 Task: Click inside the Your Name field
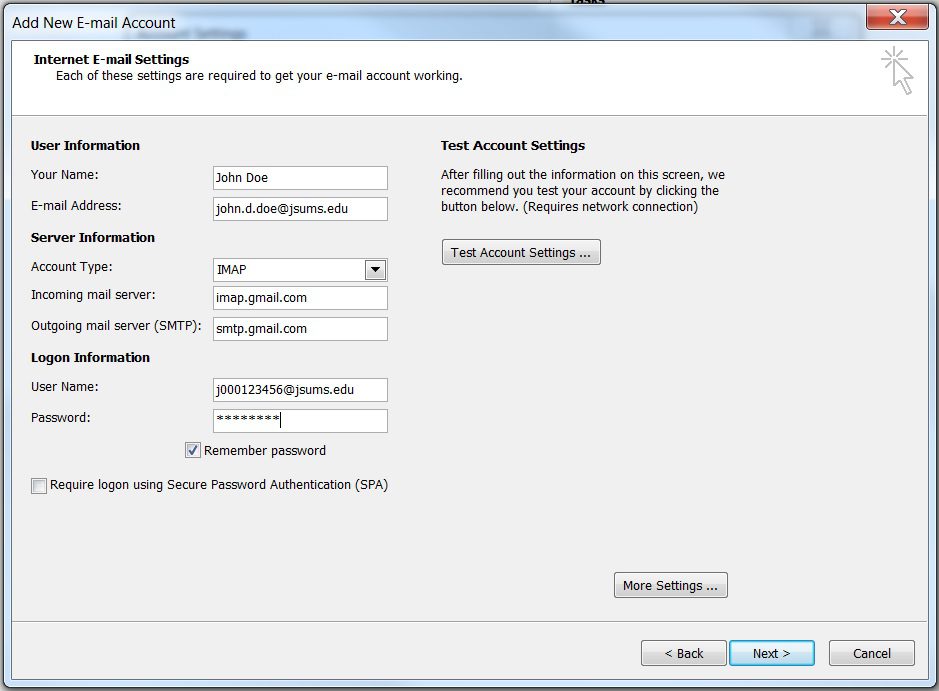pyautogui.click(x=298, y=177)
